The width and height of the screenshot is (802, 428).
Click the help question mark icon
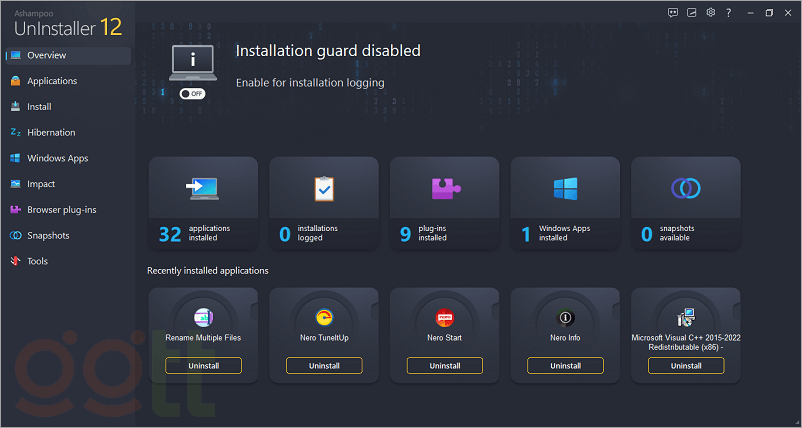(729, 13)
